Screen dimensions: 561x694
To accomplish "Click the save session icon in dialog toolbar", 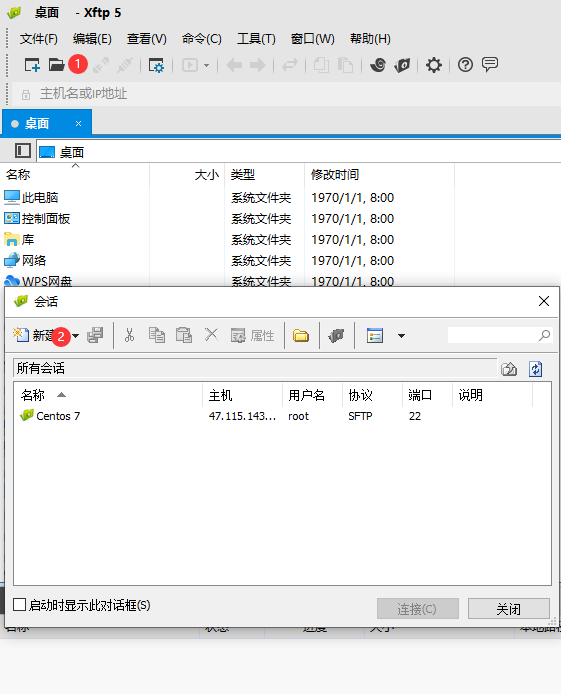I will point(95,335).
